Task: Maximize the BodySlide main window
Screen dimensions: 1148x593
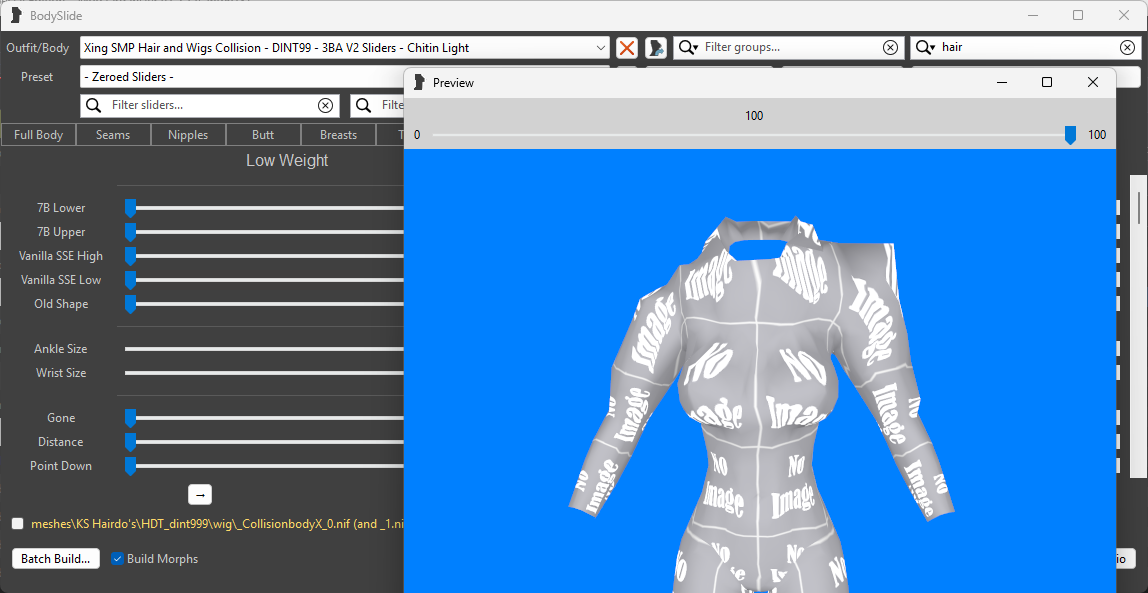Action: tap(1078, 15)
